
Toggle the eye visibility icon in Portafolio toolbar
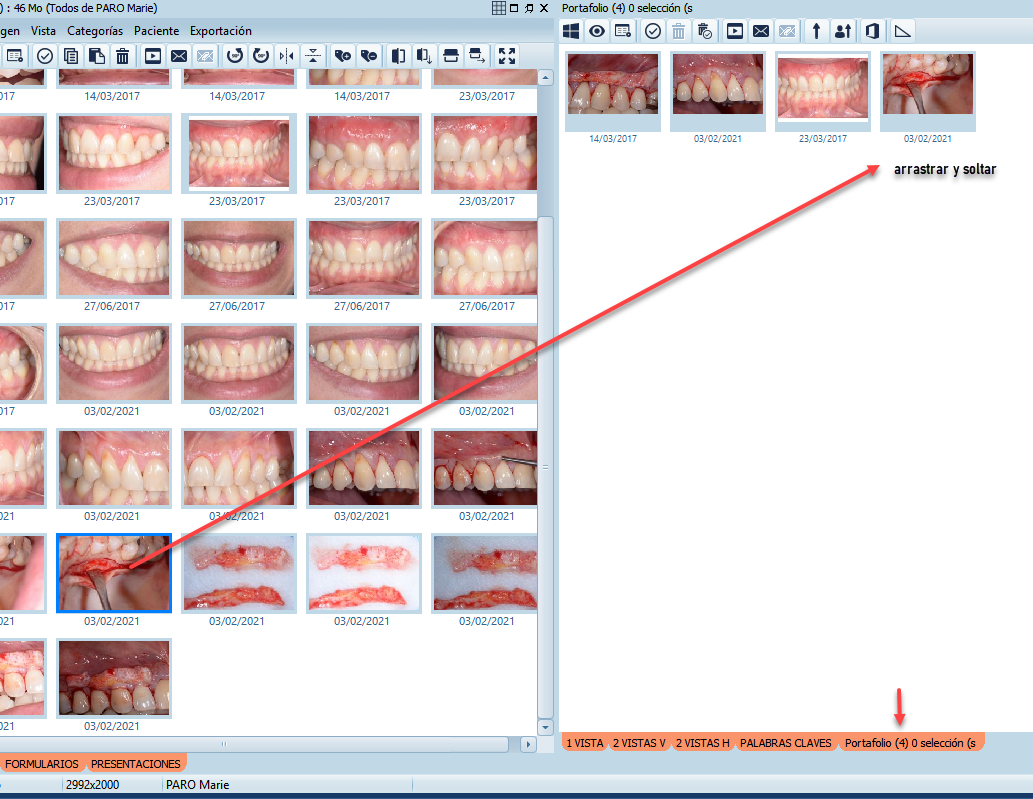point(597,31)
